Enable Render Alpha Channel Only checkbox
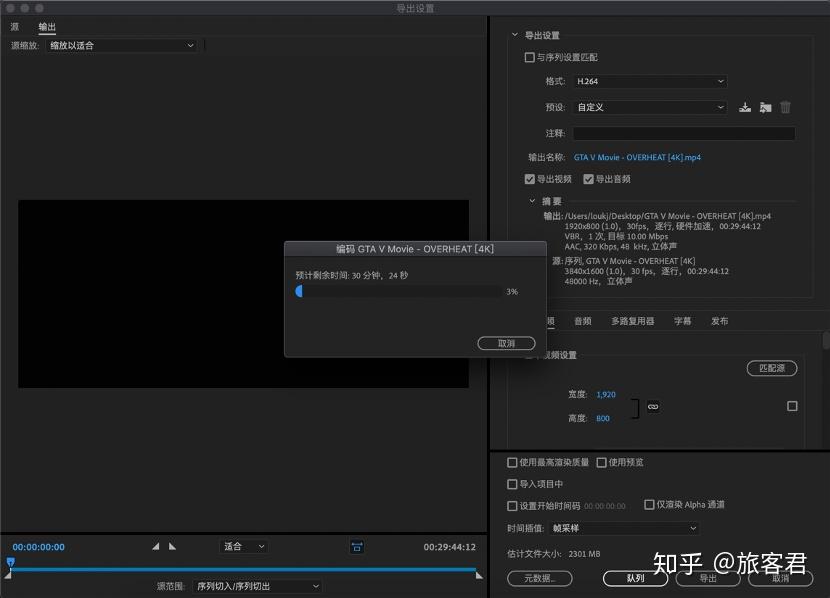 point(649,504)
